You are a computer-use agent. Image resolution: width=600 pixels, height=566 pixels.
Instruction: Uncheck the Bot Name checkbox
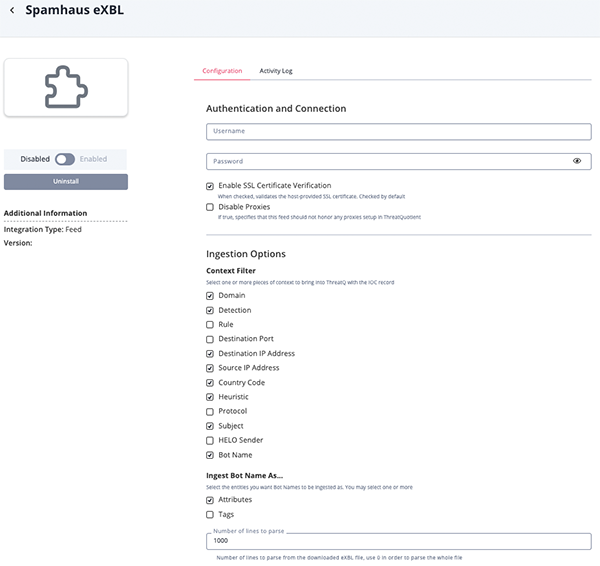click(x=210, y=455)
